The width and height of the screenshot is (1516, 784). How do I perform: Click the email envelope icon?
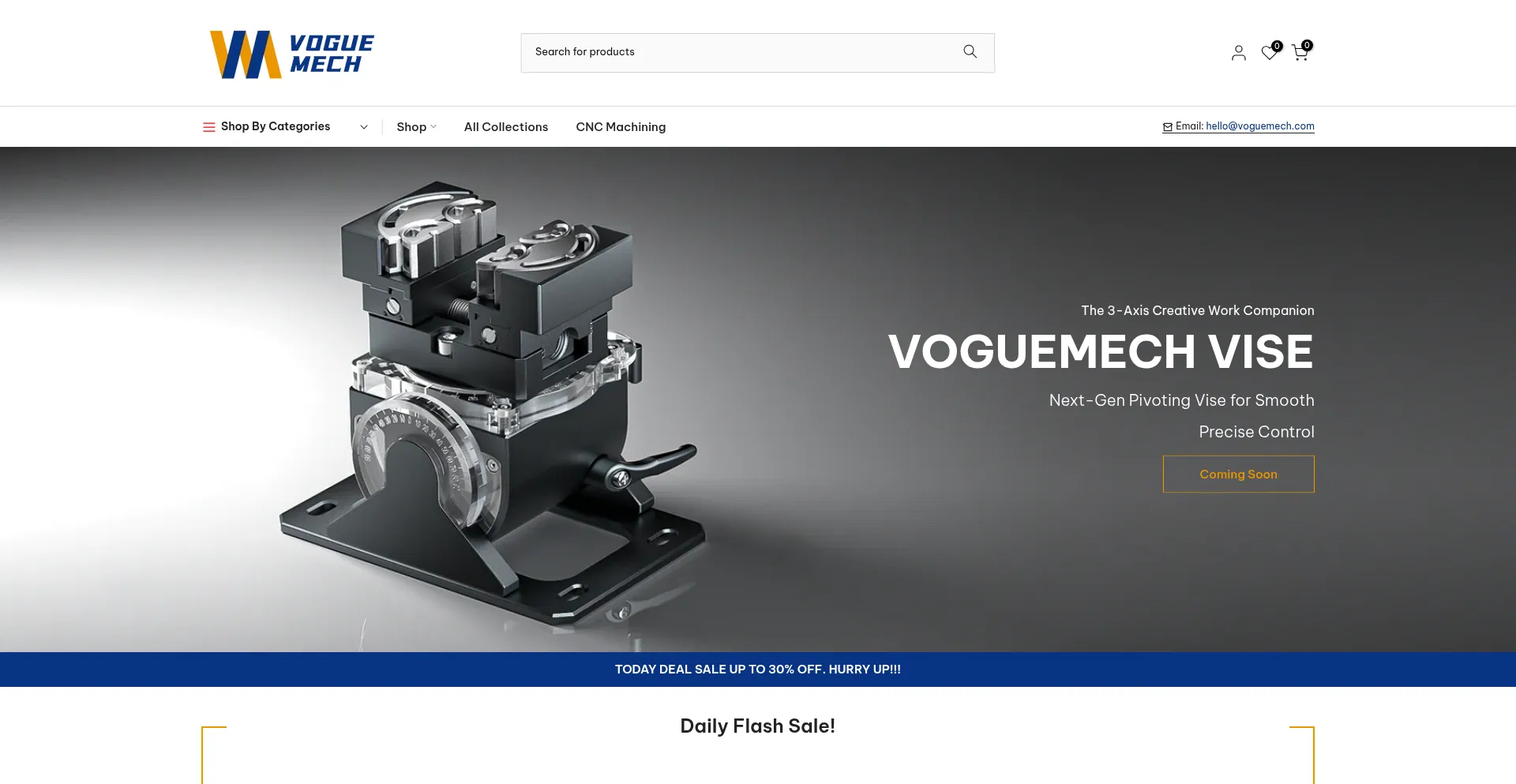point(1168,127)
